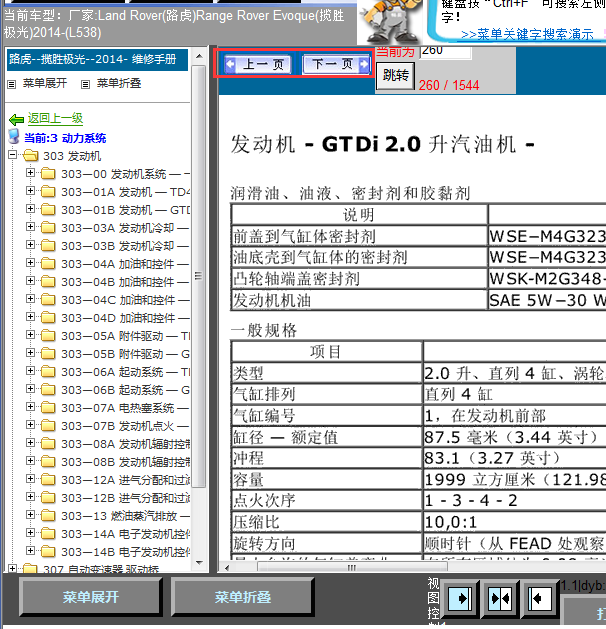This screenshot has width=606, height=629.
Task: Click document horizontal scrollbar thumb
Action: (x=352, y=568)
